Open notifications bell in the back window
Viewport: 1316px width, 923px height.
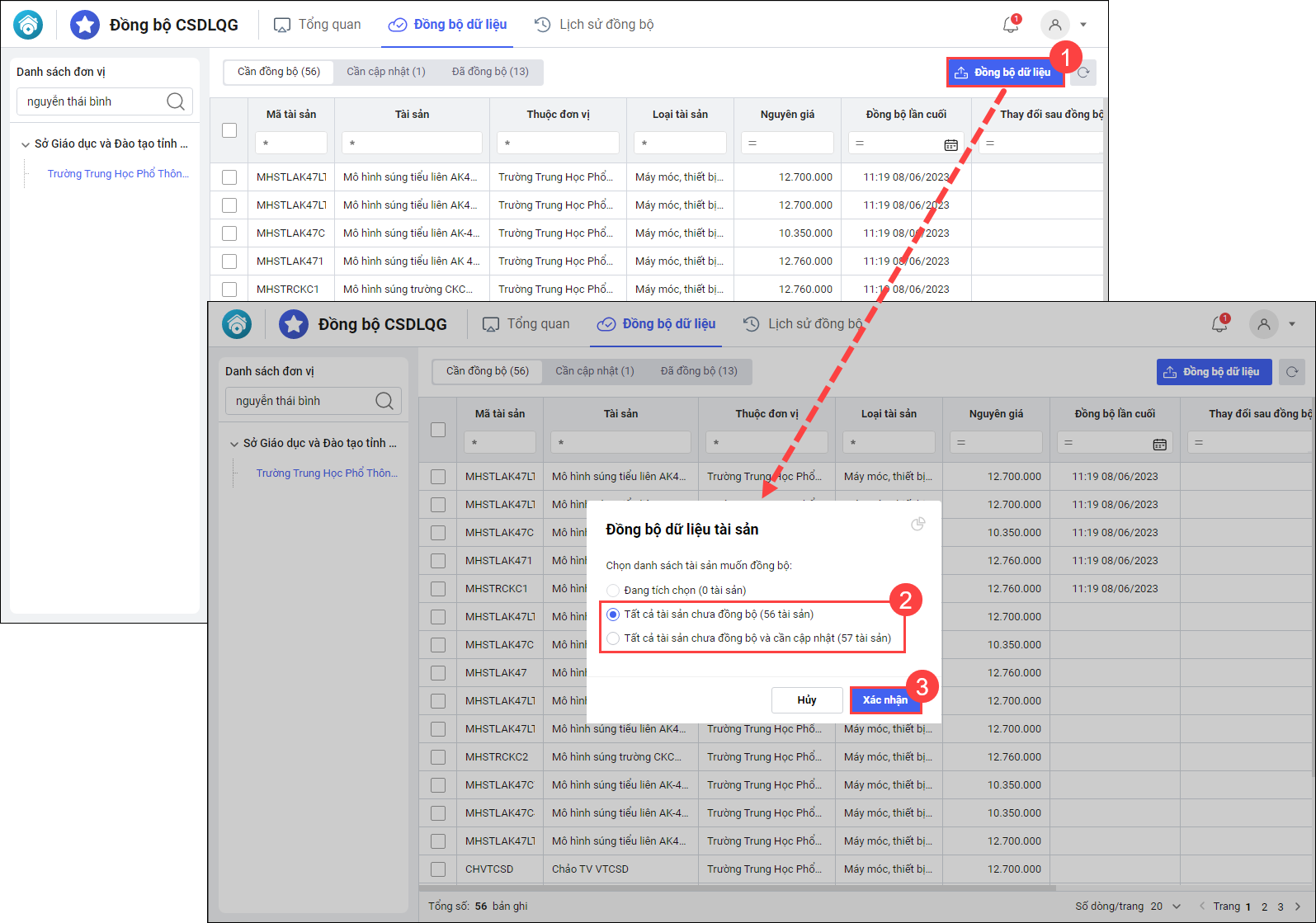[1011, 25]
